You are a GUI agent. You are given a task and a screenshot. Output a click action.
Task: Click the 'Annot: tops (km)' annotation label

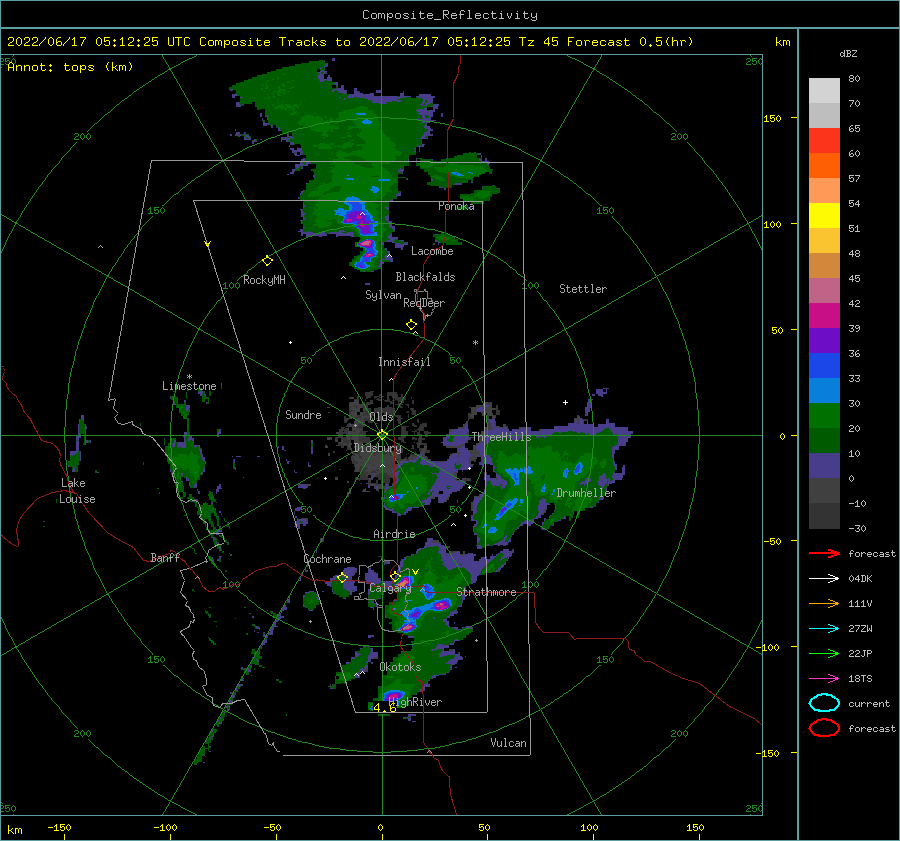tap(70, 67)
